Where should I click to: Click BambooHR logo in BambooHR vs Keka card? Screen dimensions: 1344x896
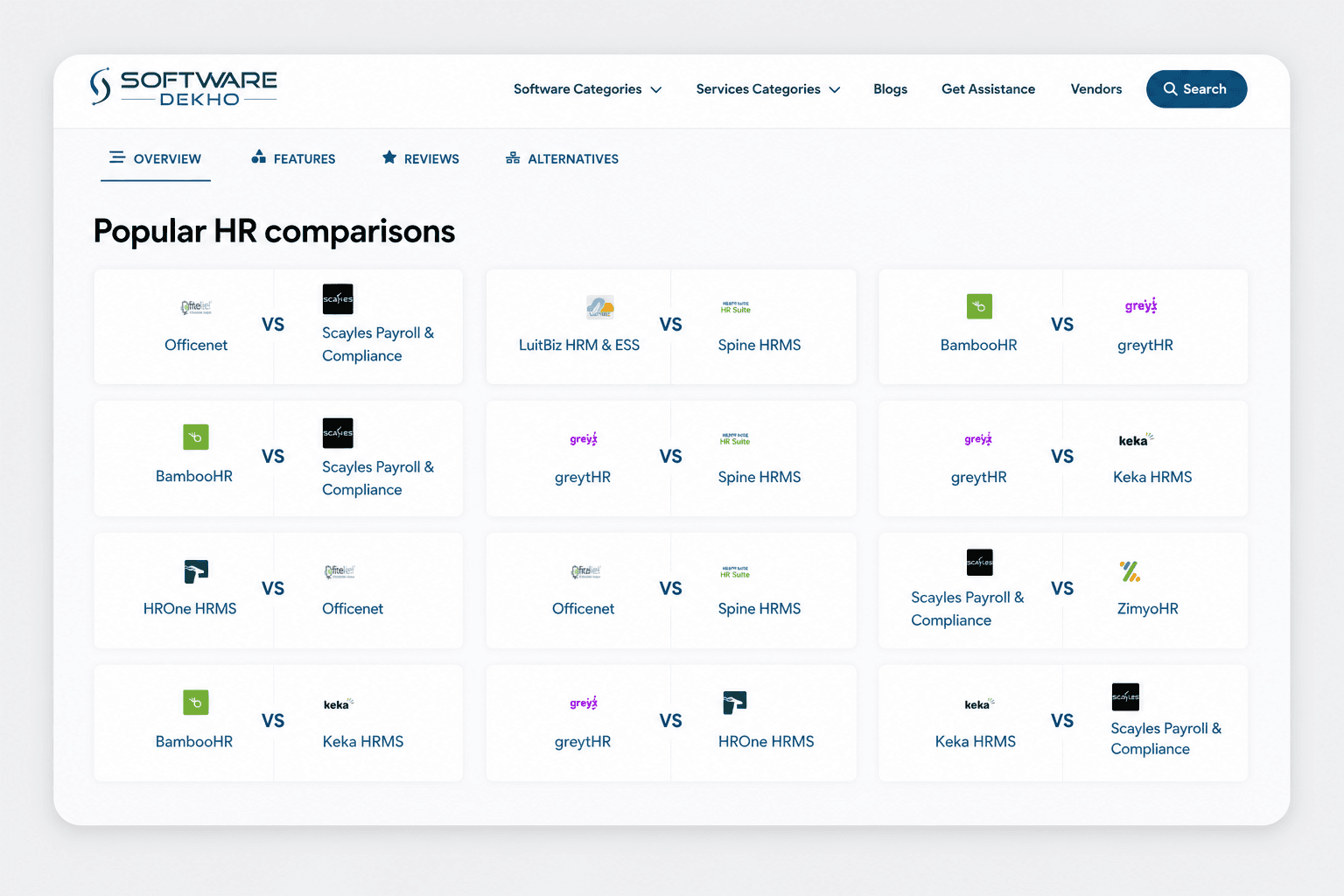196,702
